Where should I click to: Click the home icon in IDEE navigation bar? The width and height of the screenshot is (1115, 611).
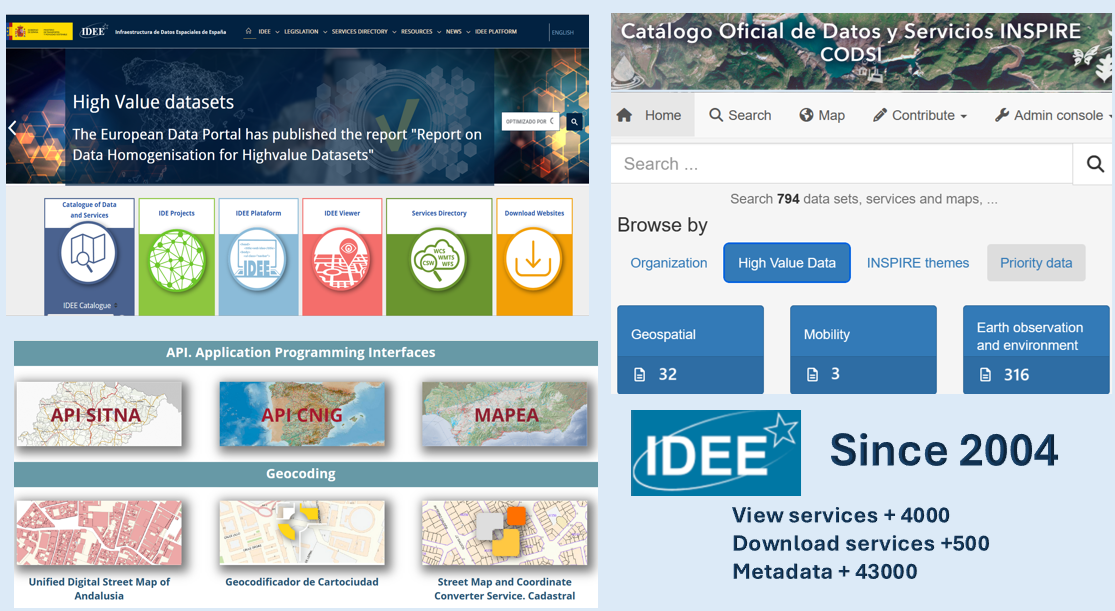pyautogui.click(x=248, y=31)
